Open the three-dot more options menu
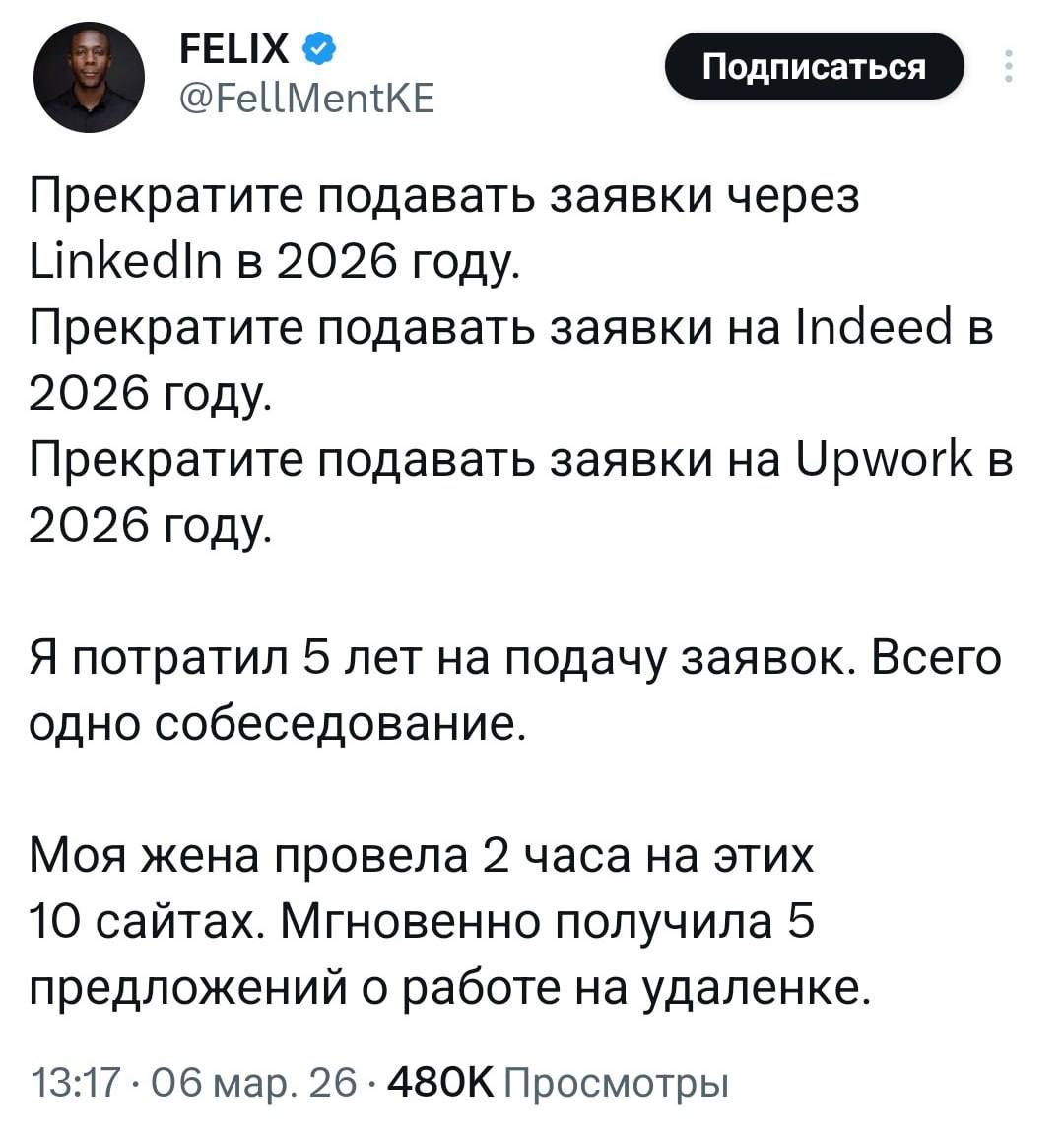The height and width of the screenshot is (1131, 1064). 1006,67
